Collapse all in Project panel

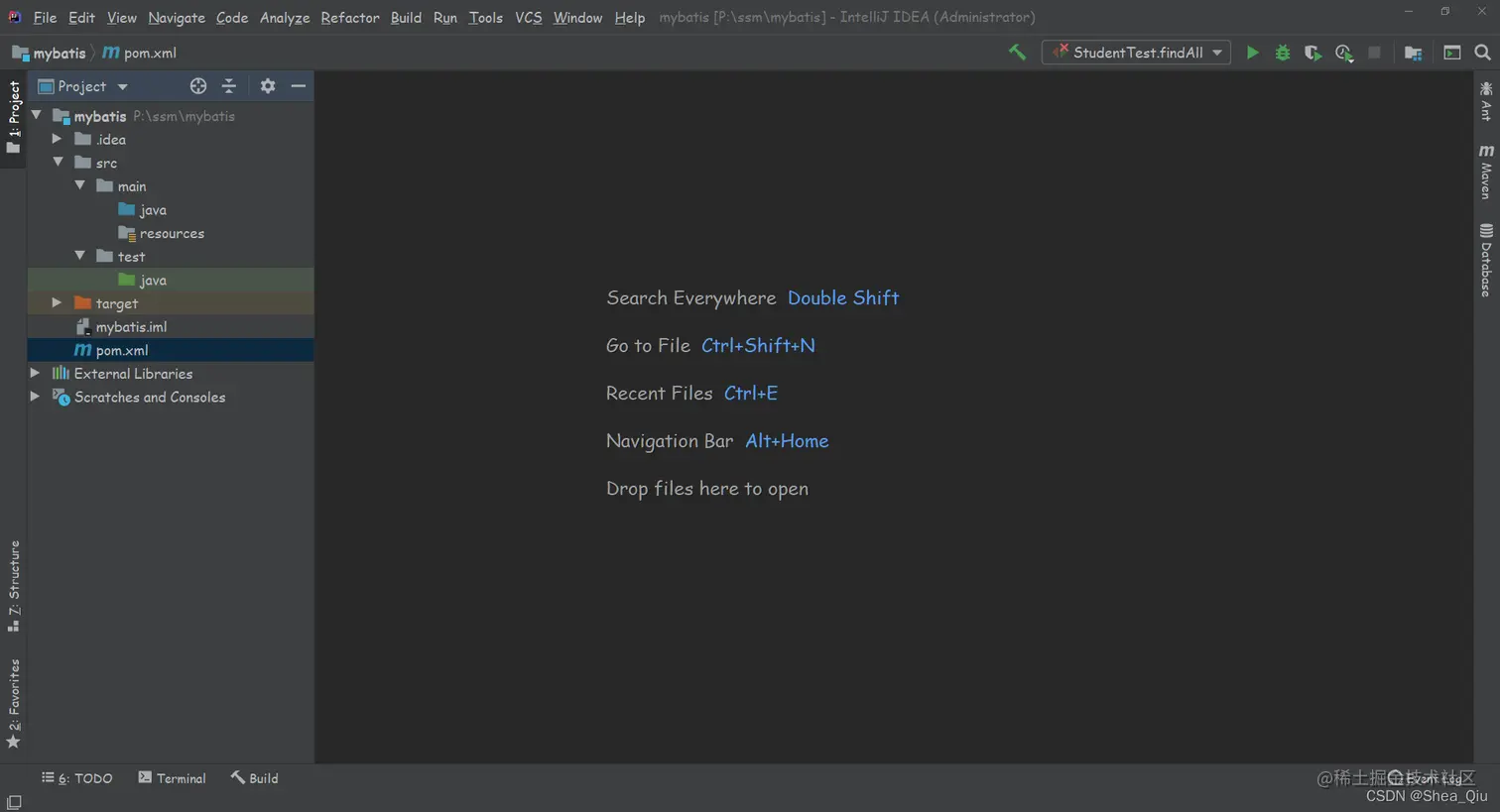(x=229, y=86)
